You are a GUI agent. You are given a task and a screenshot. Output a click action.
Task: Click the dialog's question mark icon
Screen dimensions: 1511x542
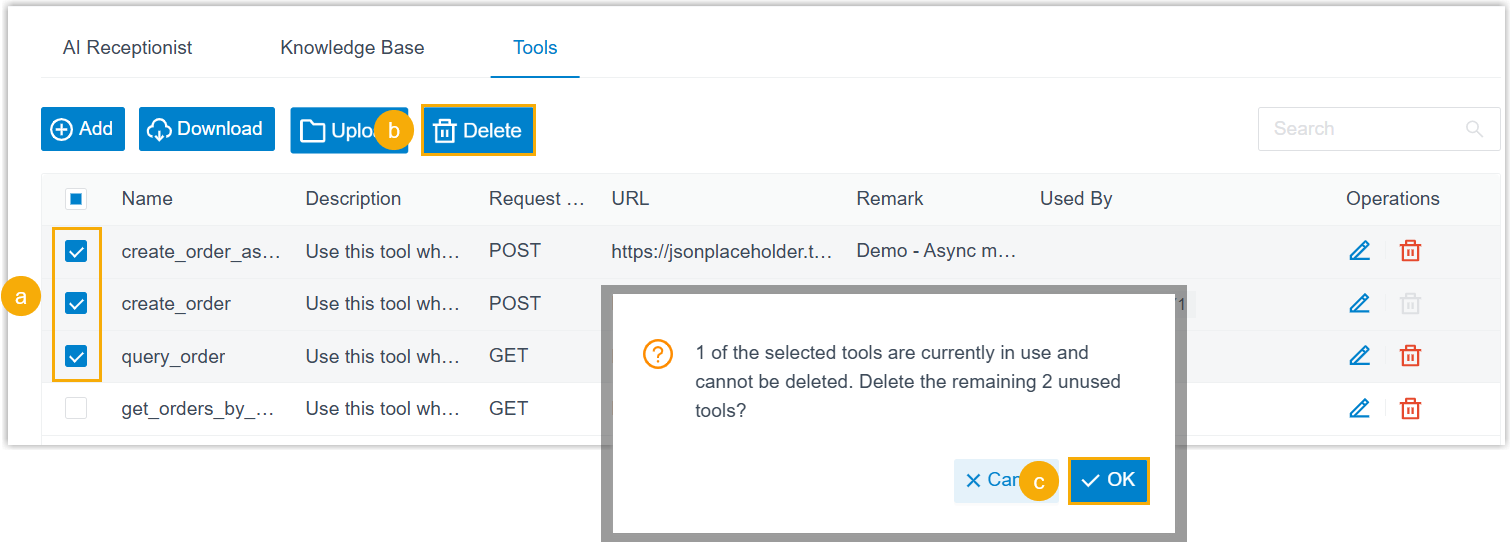(657, 354)
